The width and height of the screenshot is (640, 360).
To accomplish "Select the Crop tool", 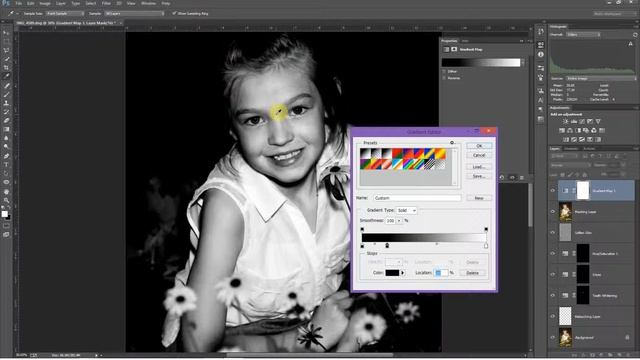I will (x=6, y=68).
